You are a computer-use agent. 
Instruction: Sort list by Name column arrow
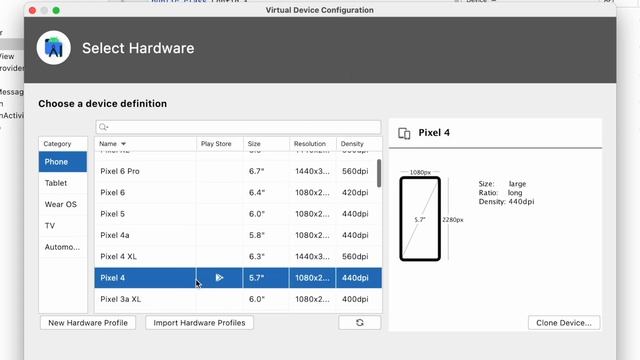point(123,144)
